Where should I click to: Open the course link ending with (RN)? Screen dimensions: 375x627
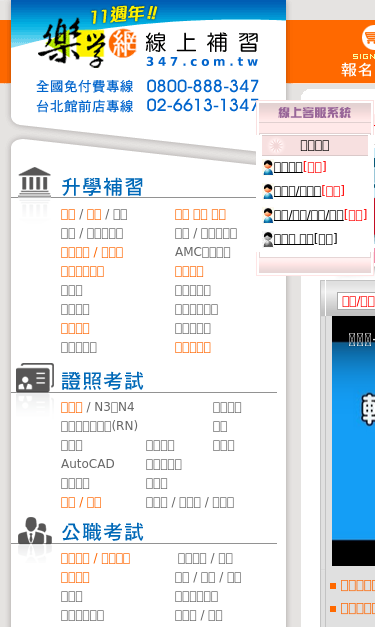pyautogui.click(x=99, y=426)
